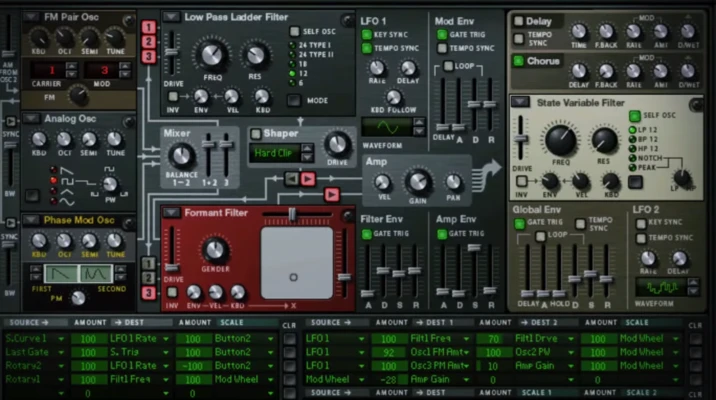The height and width of the screenshot is (400, 716).
Task: Open the Filt1 Freq destination dropdown in Rotary1 row
Action: pos(166,380)
